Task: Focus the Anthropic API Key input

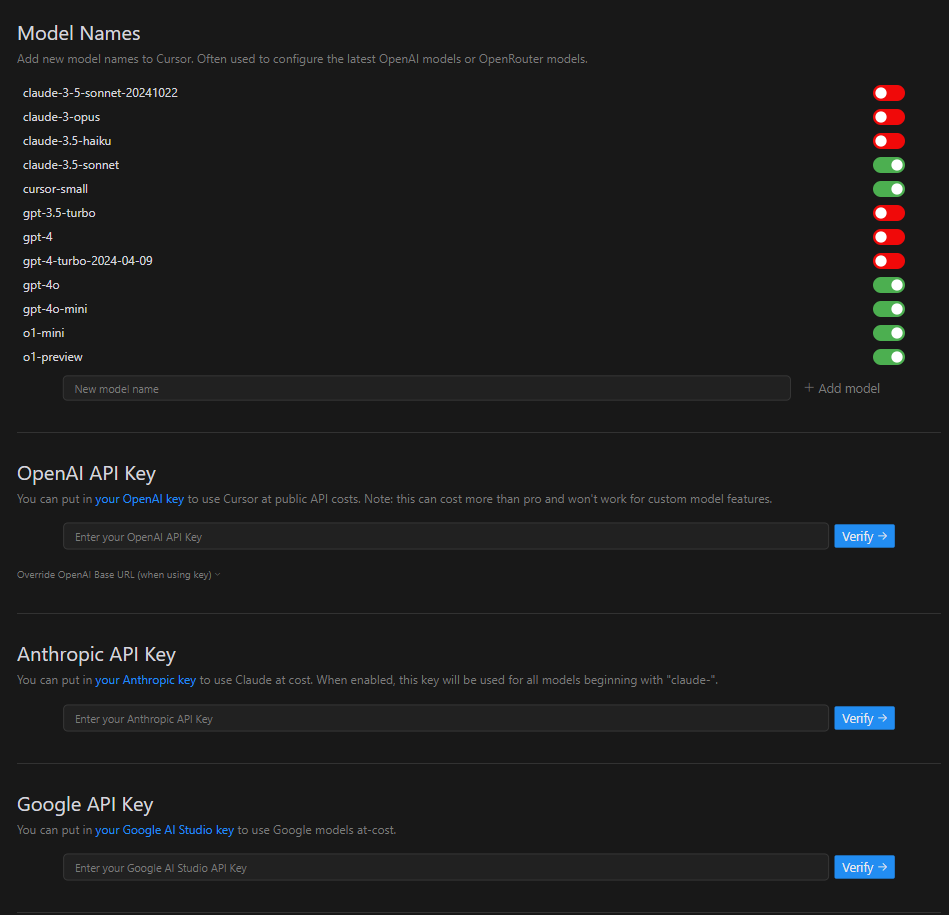Action: click(x=445, y=718)
